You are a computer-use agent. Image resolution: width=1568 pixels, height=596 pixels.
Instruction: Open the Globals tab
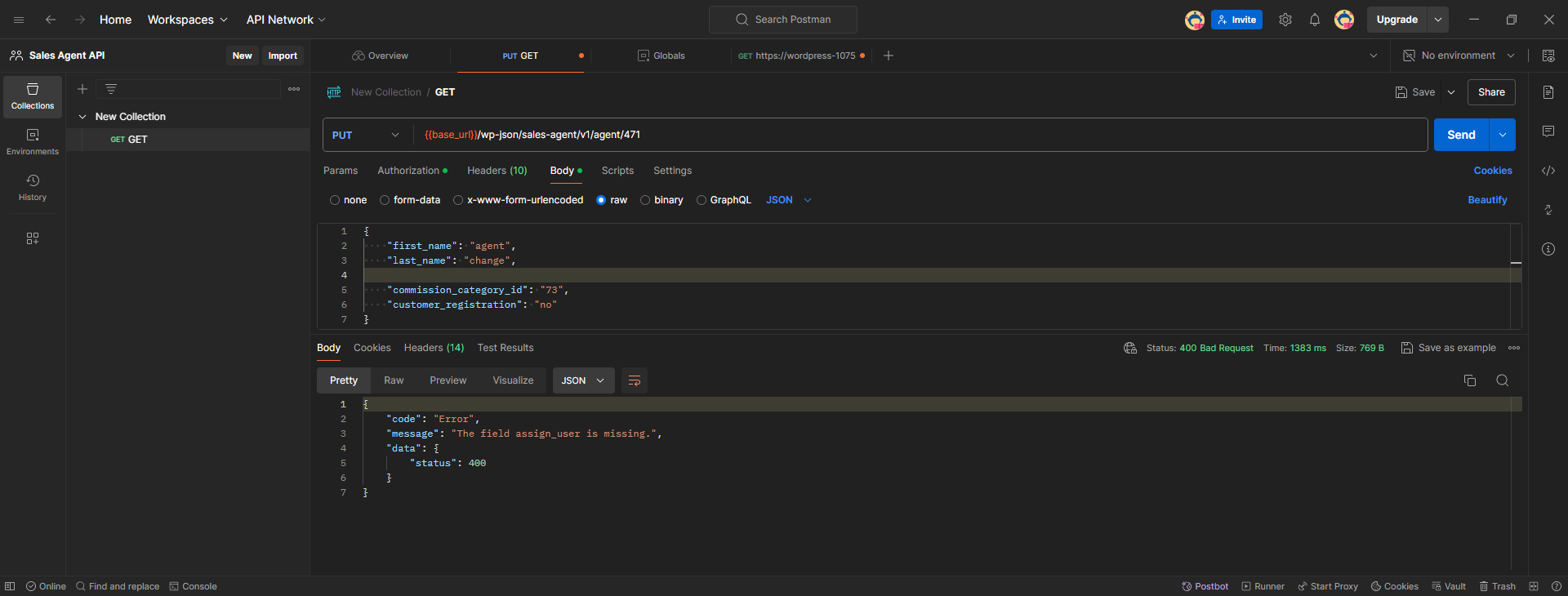[661, 56]
